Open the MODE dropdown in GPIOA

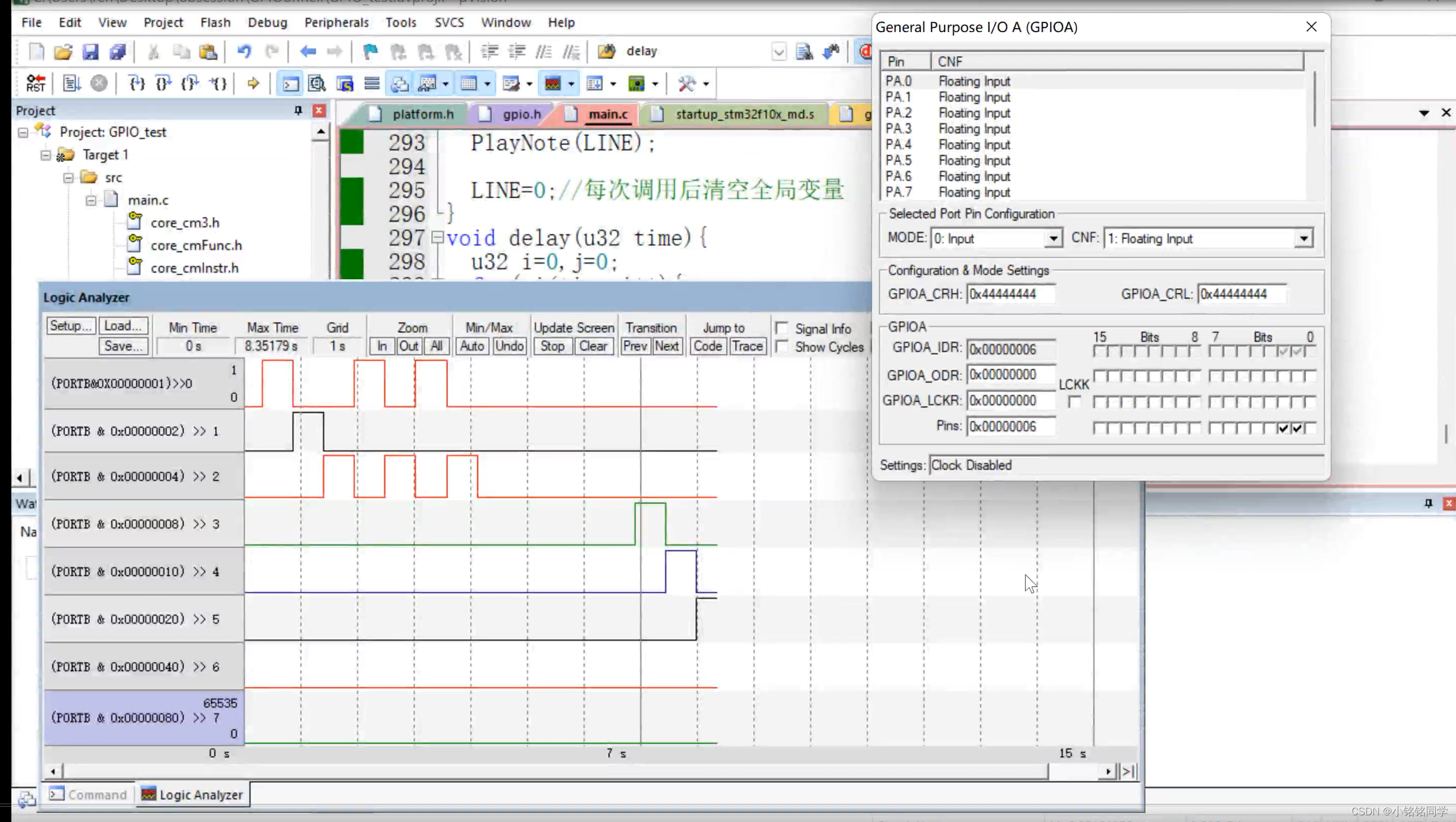[x=1053, y=238]
